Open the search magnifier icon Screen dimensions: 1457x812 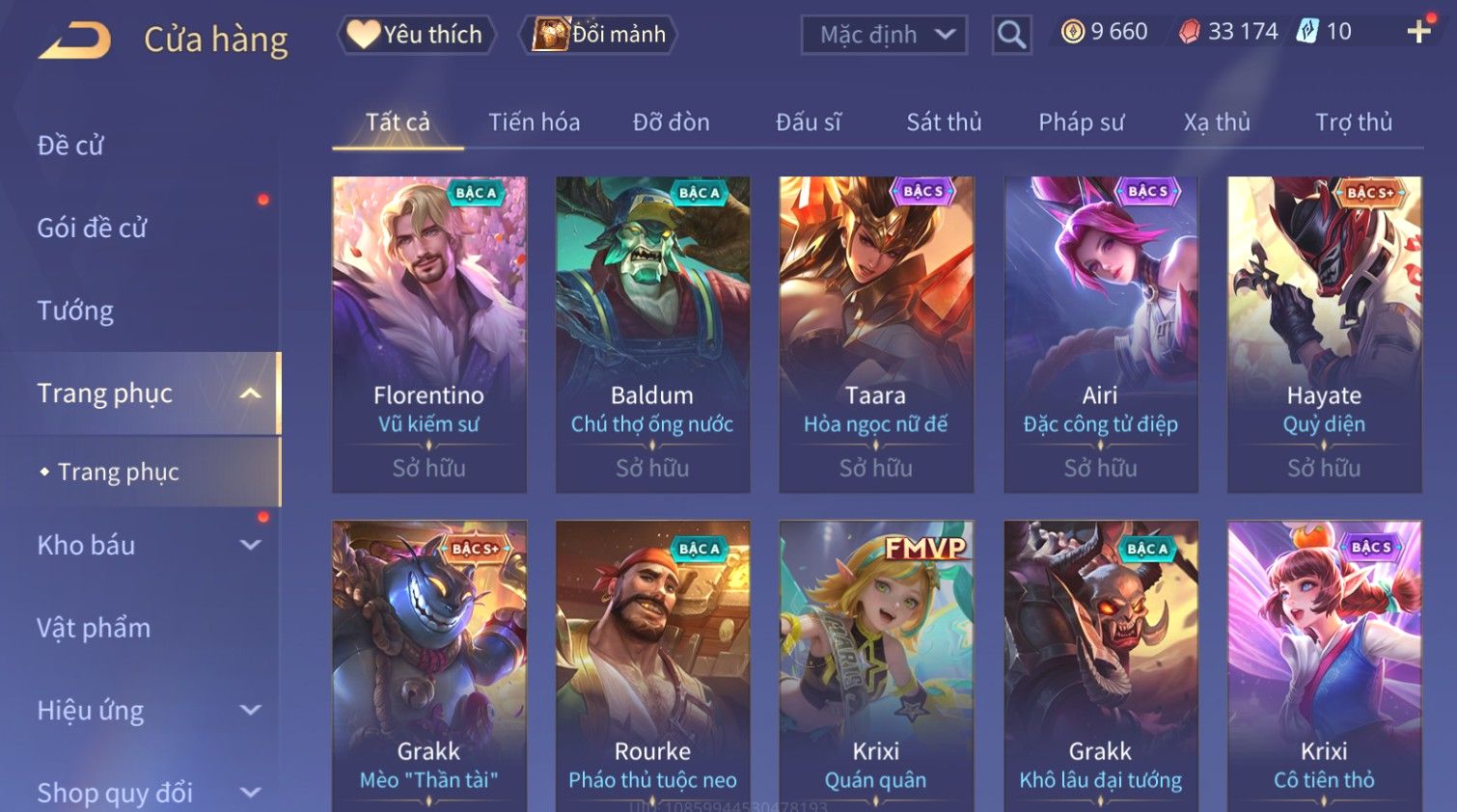point(1011,35)
